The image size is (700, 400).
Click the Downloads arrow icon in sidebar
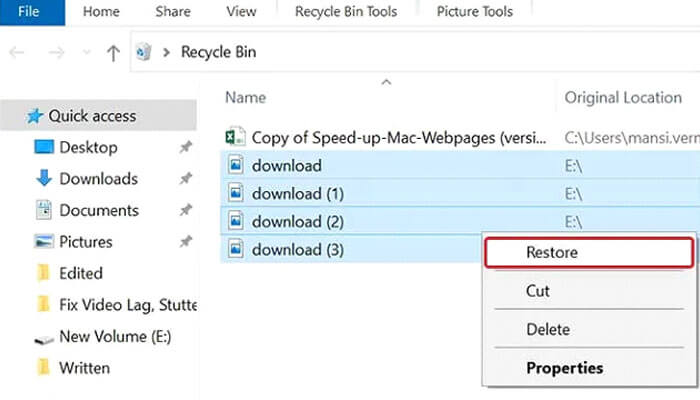(44, 179)
